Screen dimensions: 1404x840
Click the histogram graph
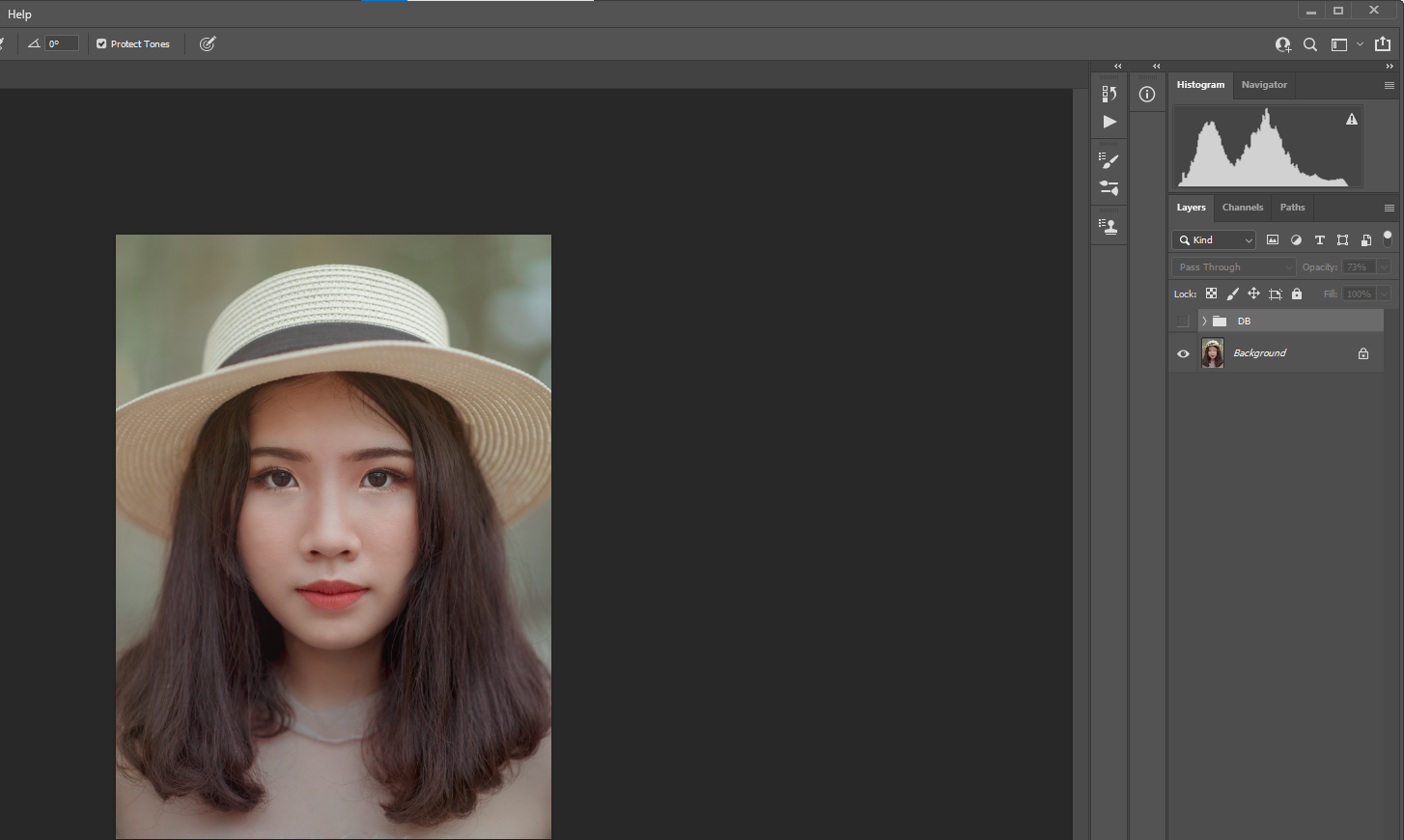click(x=1267, y=146)
